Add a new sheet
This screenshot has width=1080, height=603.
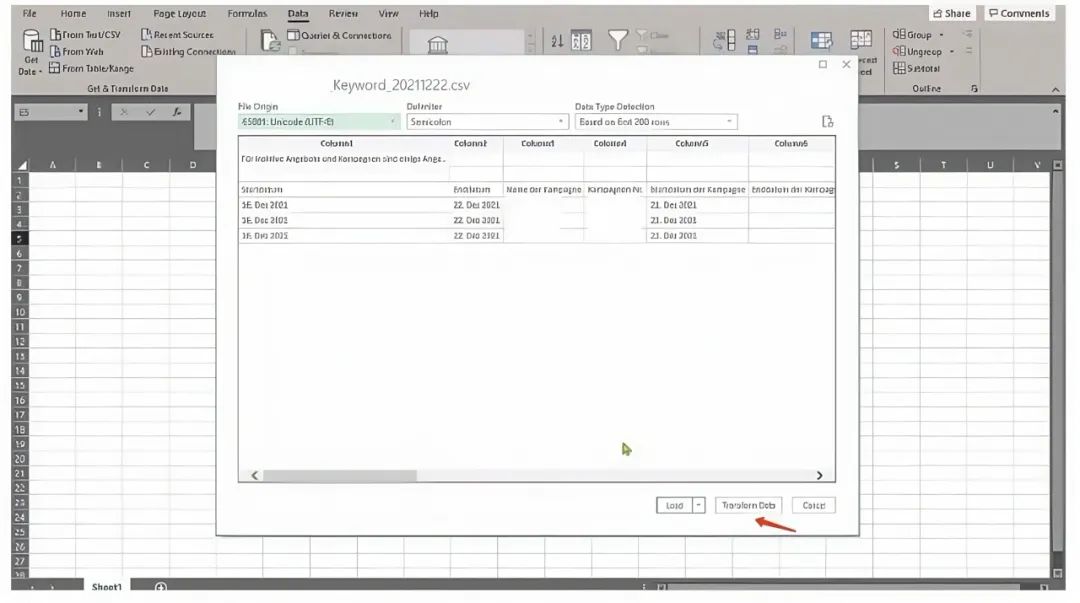click(160, 587)
